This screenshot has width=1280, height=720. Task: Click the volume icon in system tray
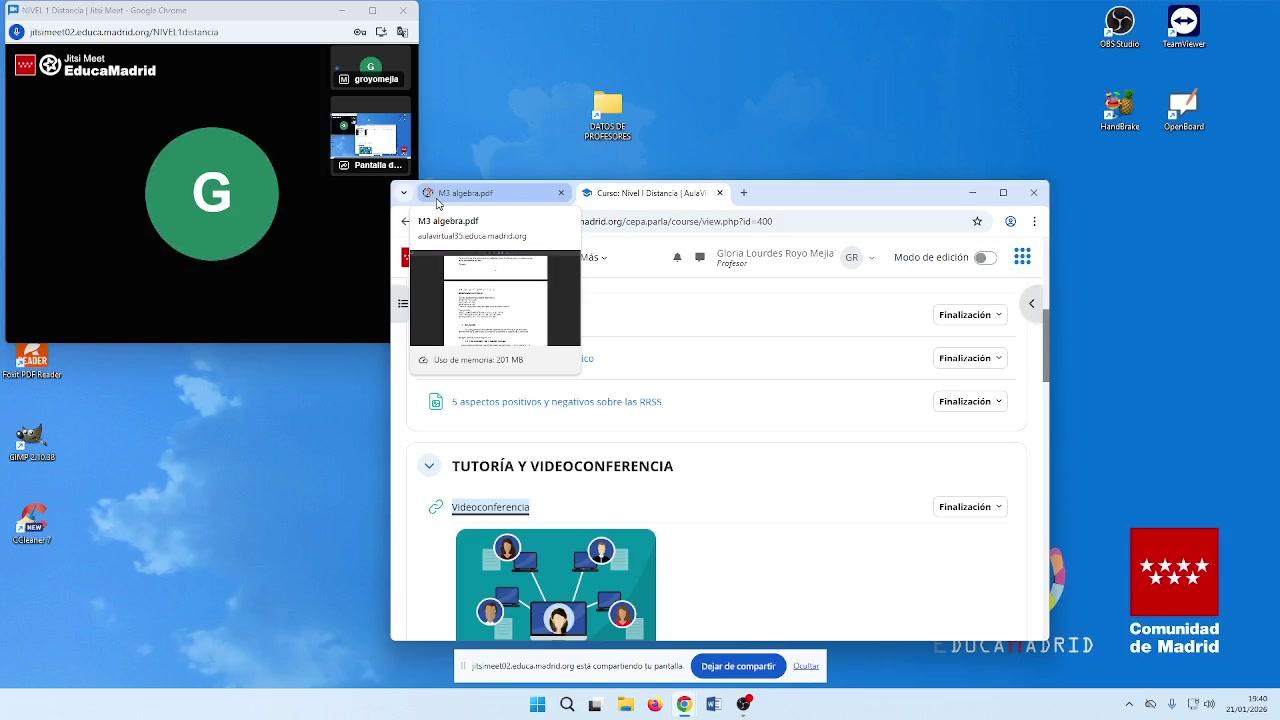[x=1209, y=704]
